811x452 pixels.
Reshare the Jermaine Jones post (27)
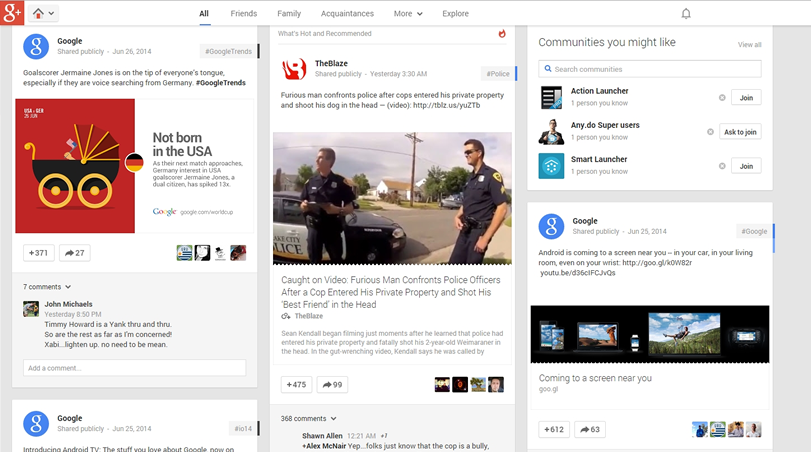pyautogui.click(x=74, y=253)
